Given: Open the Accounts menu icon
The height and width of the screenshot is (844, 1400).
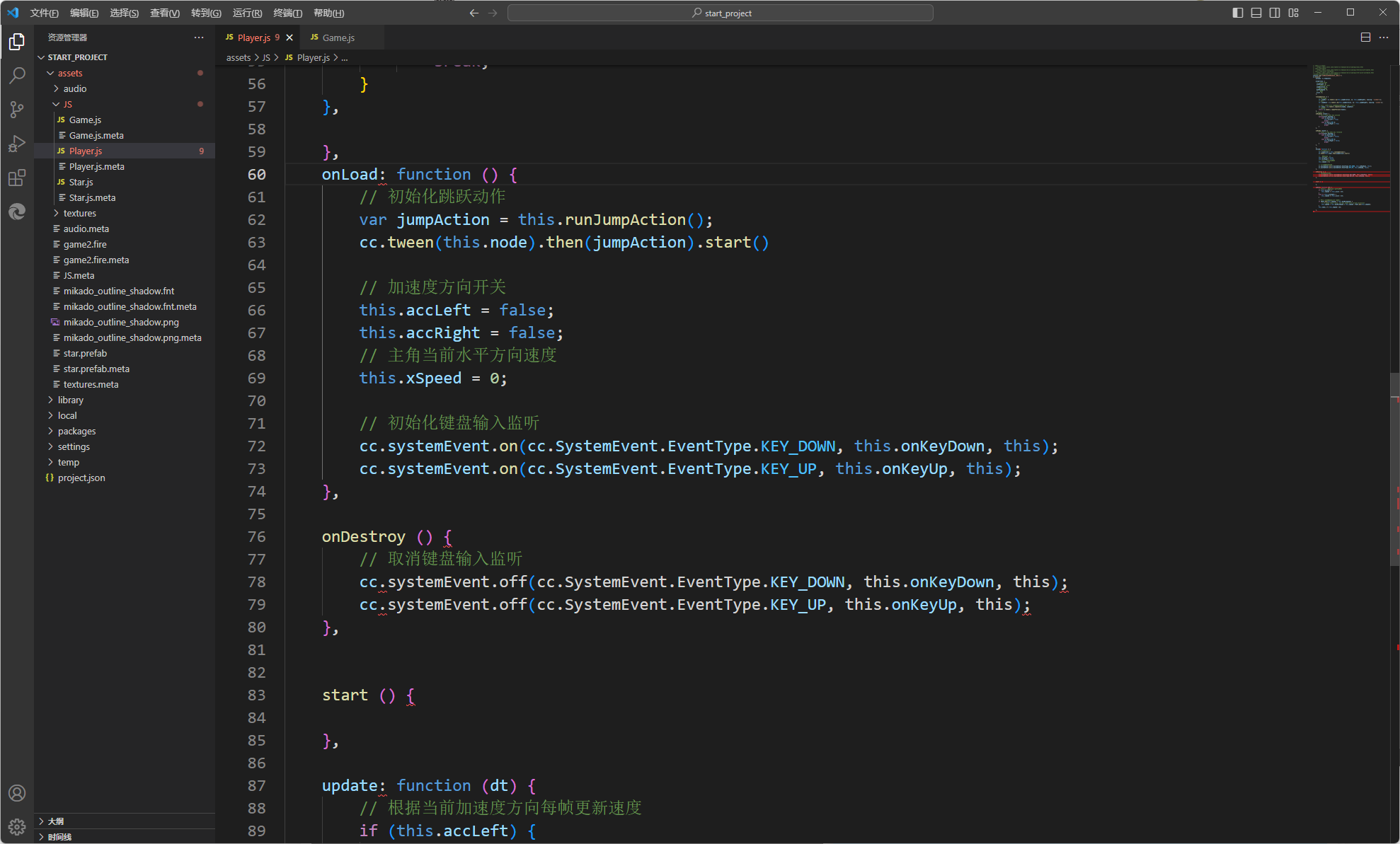Looking at the screenshot, I should pyautogui.click(x=17, y=793).
